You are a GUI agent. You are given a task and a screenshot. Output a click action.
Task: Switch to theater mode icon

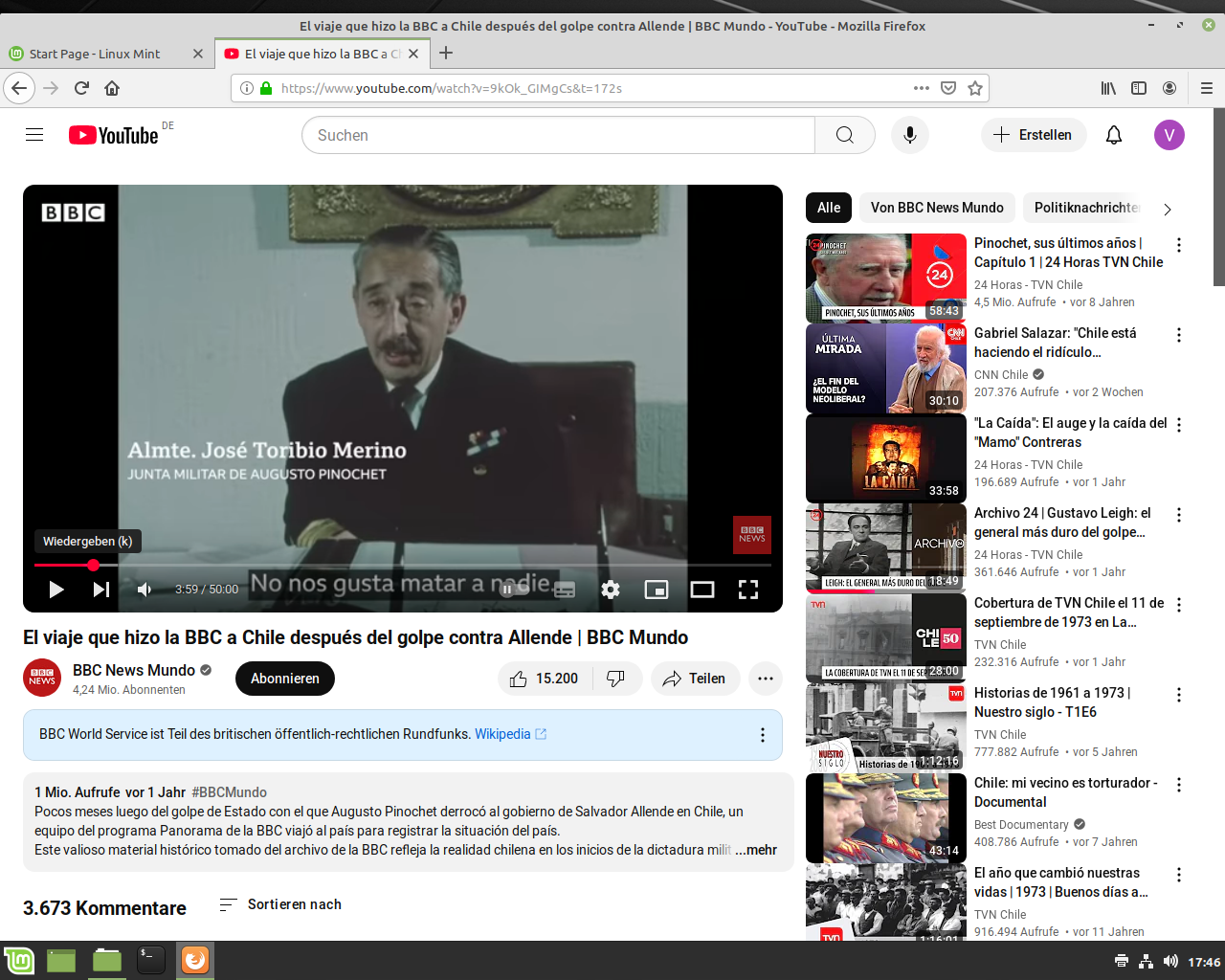(x=702, y=590)
